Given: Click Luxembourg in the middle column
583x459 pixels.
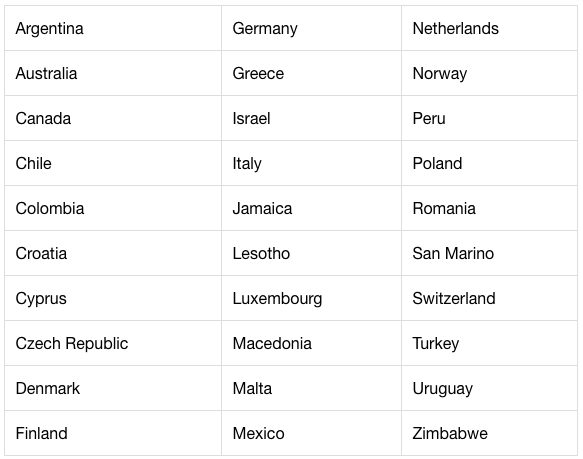Looking at the screenshot, I should click(312, 298).
